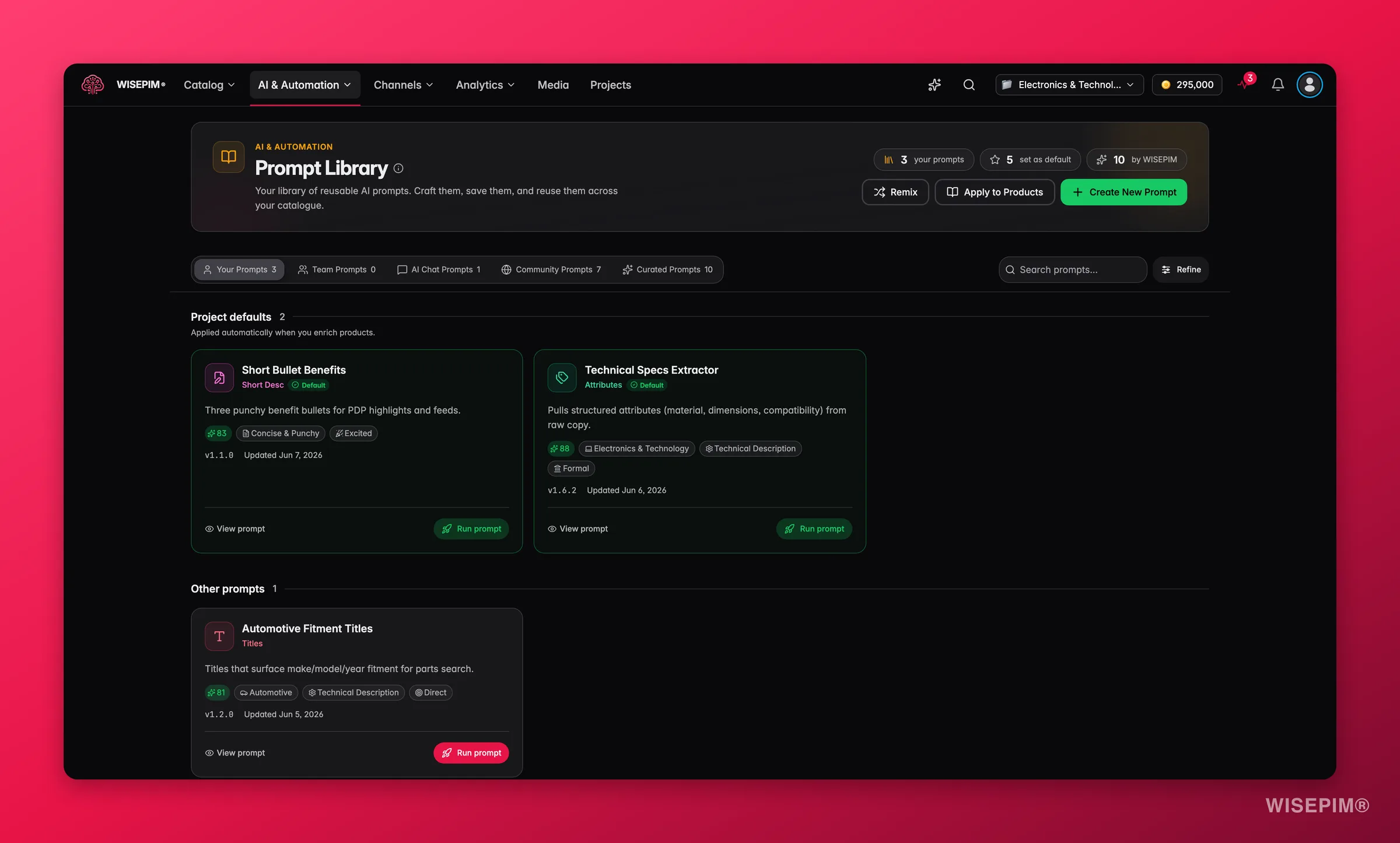Click the '10 by WISEPIM' stat chip
Image resolution: width=1400 pixels, height=843 pixels.
[x=1137, y=159]
